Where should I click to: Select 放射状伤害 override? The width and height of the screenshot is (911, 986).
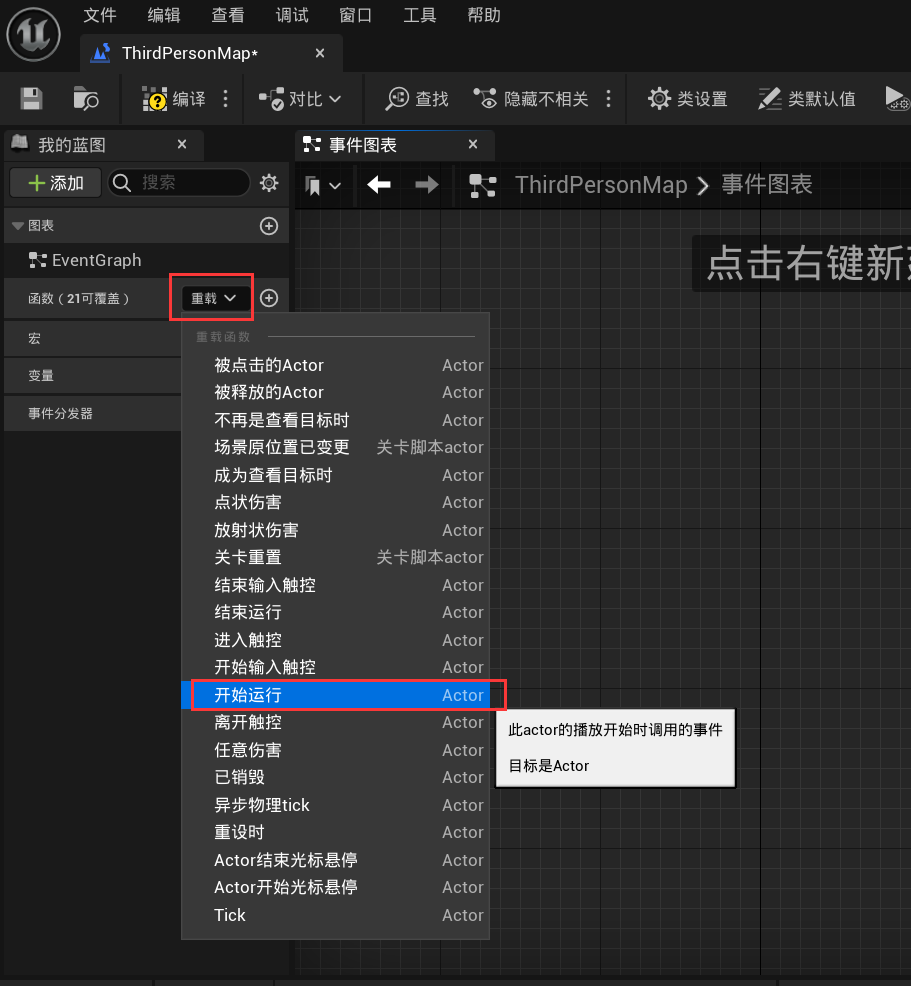[335, 530]
